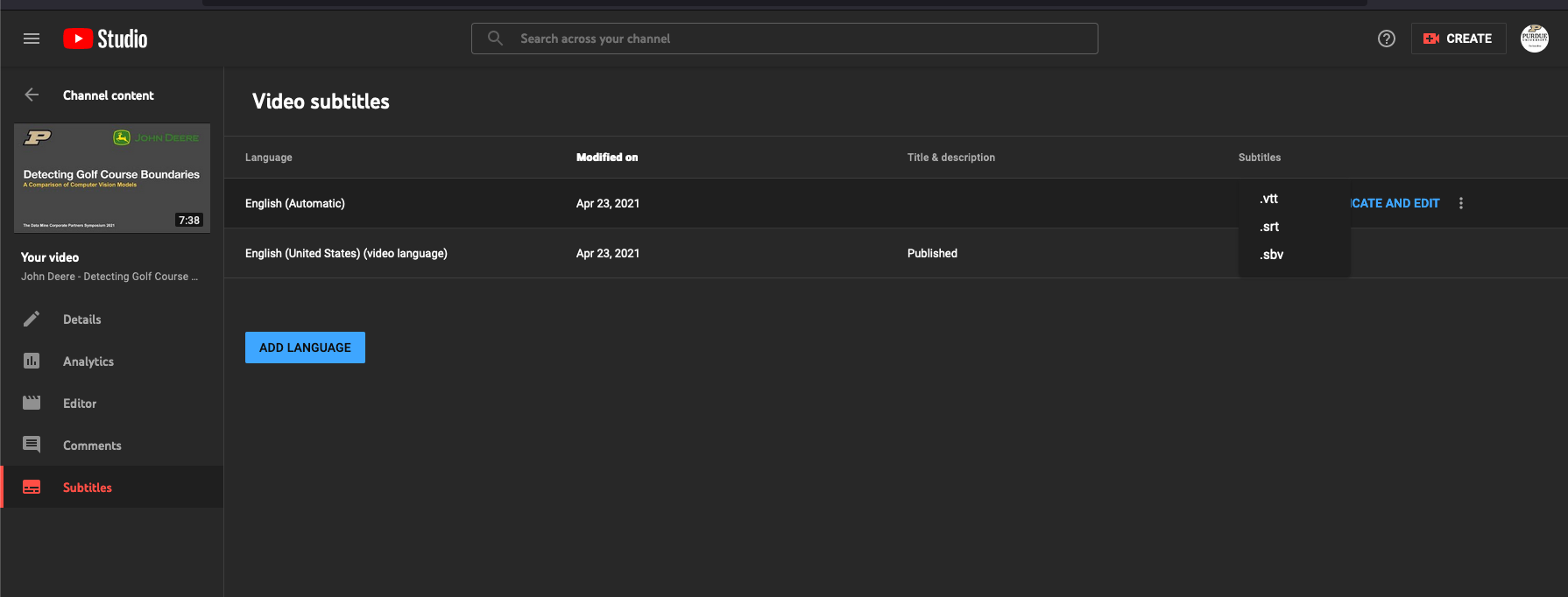Open the Subtitles sidebar tab
The image size is (1568, 597).
click(87, 488)
